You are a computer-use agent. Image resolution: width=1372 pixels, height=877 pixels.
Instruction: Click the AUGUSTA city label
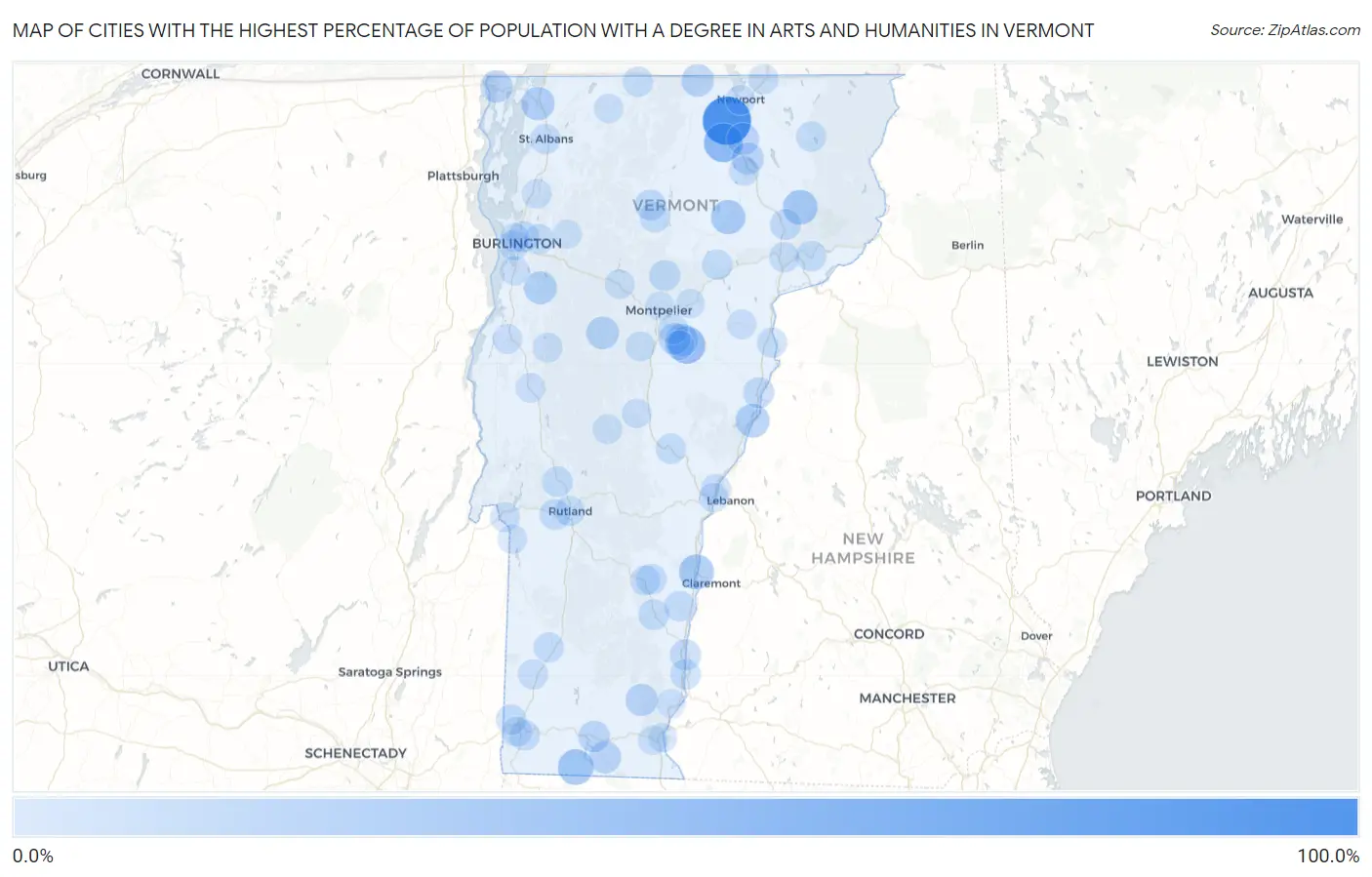1280,293
